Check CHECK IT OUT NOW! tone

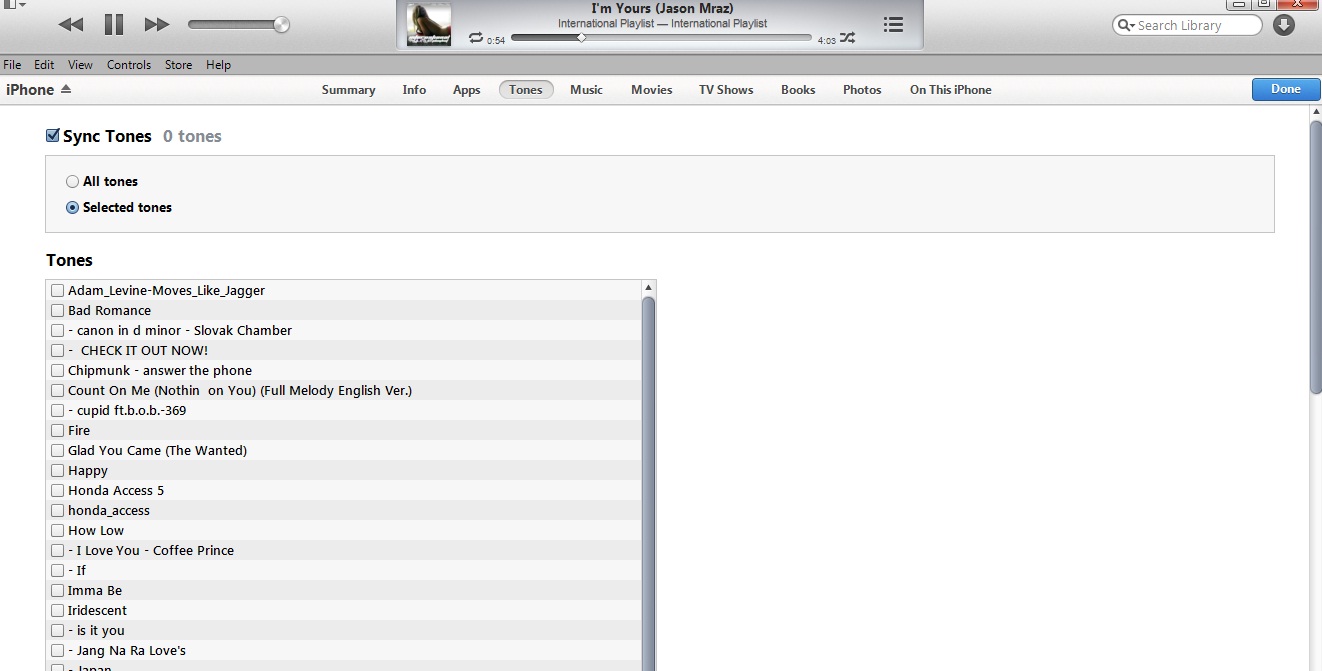pyautogui.click(x=57, y=351)
